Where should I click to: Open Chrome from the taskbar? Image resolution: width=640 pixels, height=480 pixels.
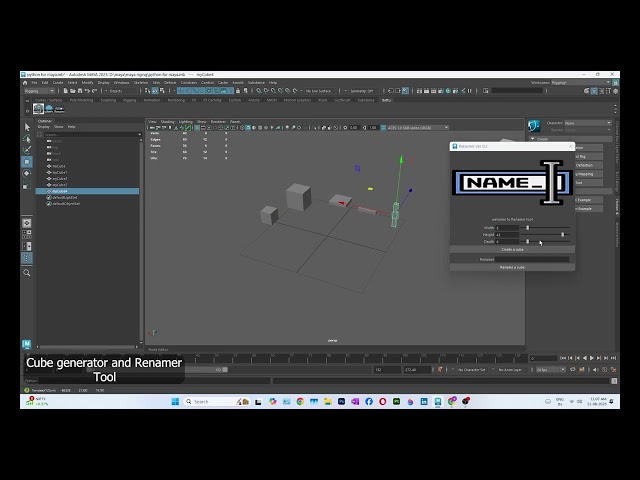pos(300,402)
